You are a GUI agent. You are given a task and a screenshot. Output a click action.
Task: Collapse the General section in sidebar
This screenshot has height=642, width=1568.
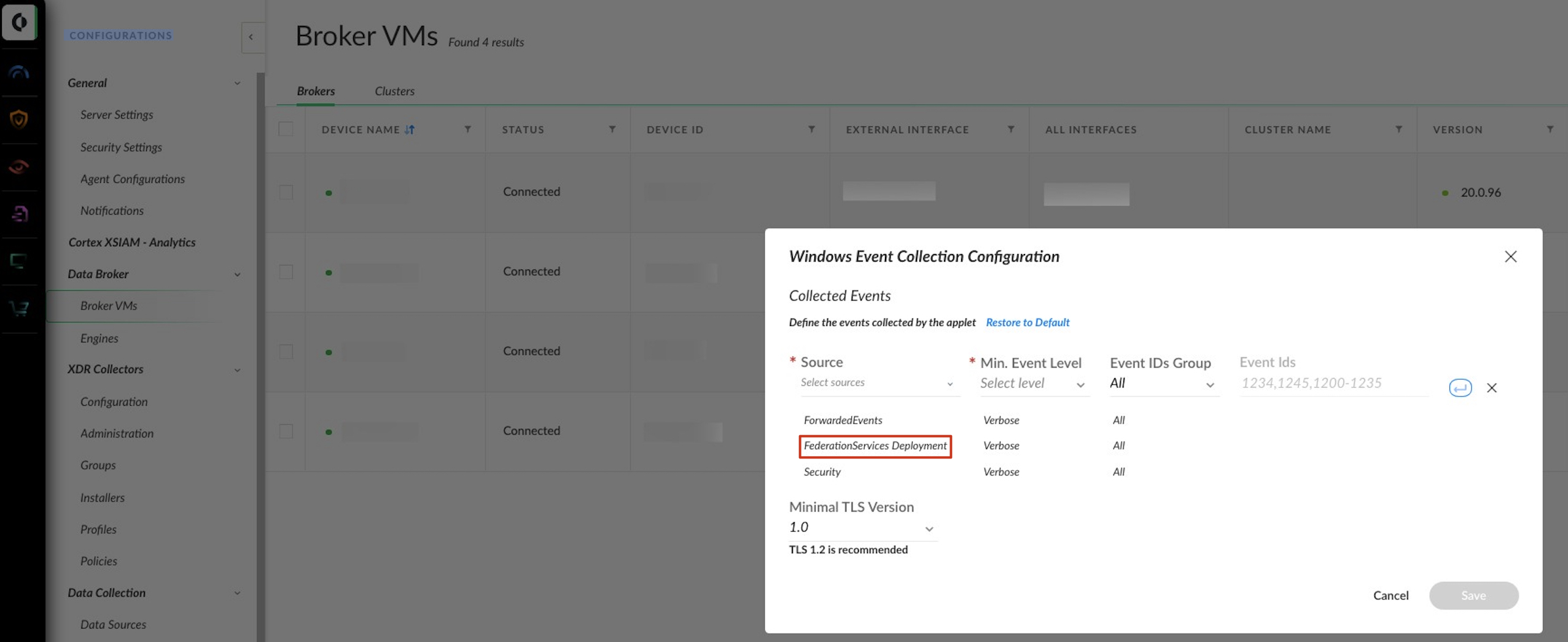[237, 83]
